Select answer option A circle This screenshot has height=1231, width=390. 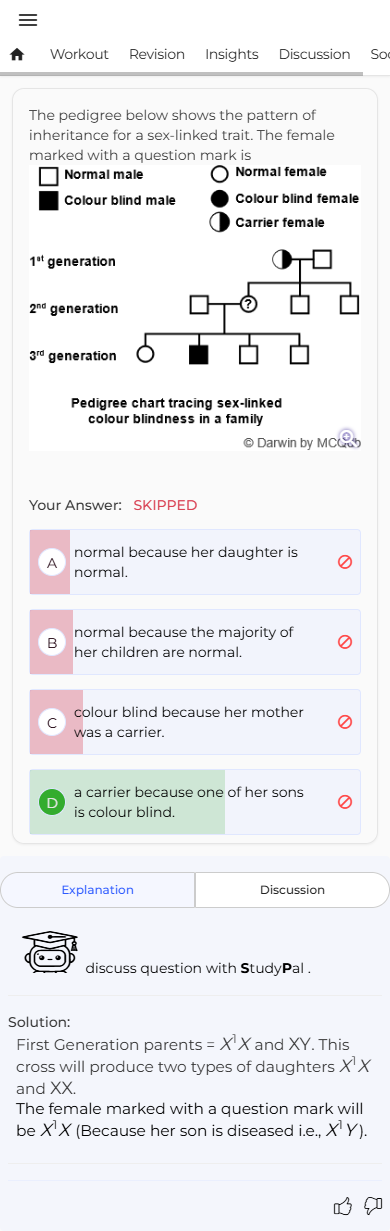point(52,562)
